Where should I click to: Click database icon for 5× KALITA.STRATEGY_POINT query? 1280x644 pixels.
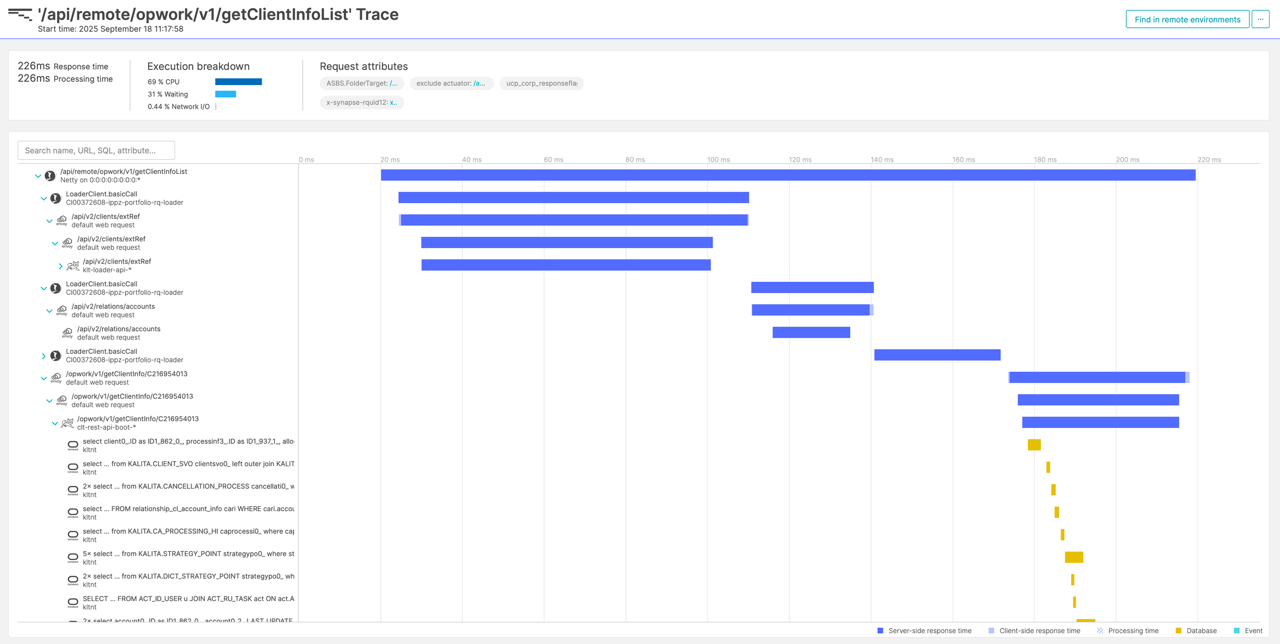[x=73, y=558]
